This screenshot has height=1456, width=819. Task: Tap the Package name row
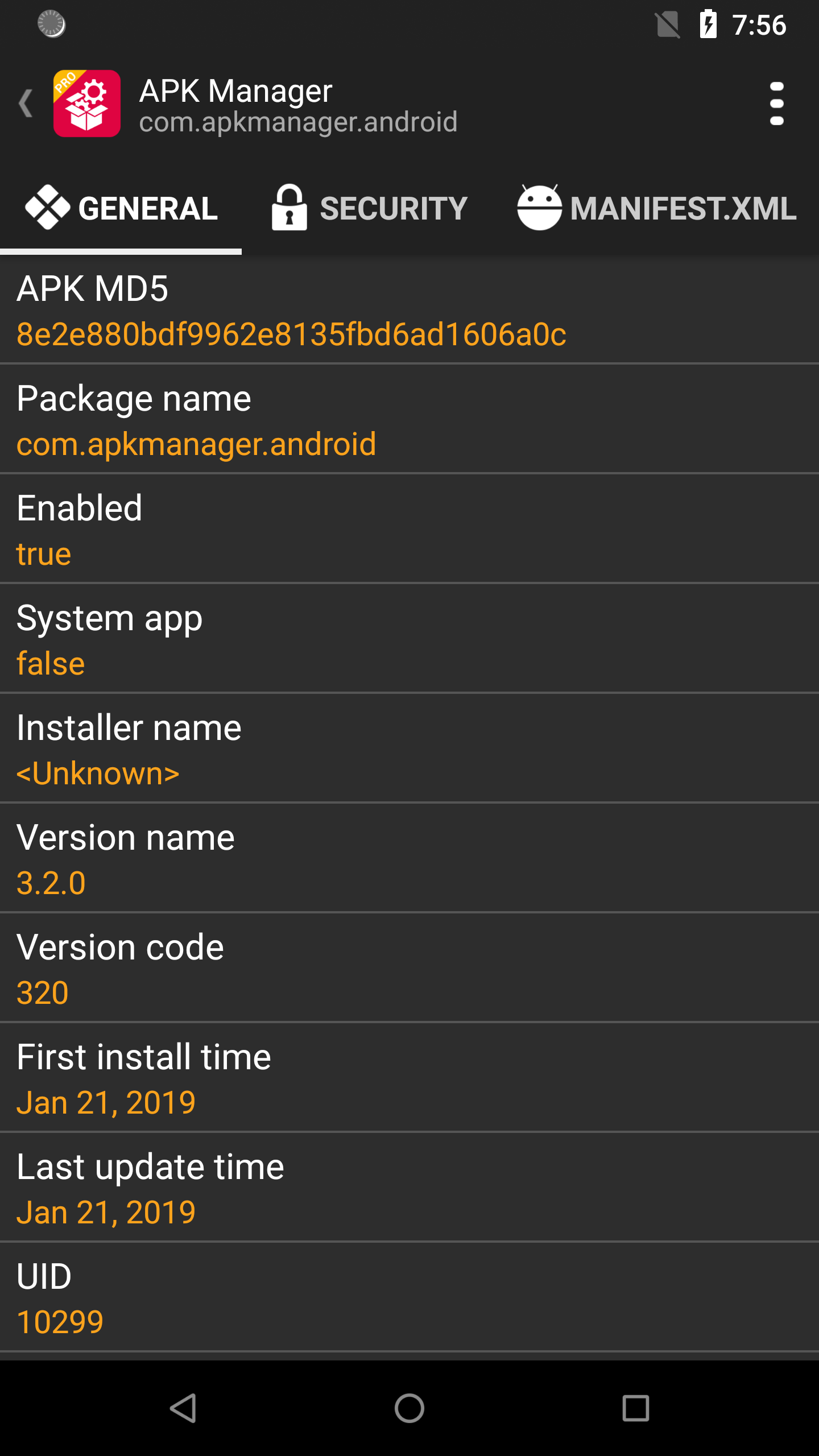click(x=409, y=420)
